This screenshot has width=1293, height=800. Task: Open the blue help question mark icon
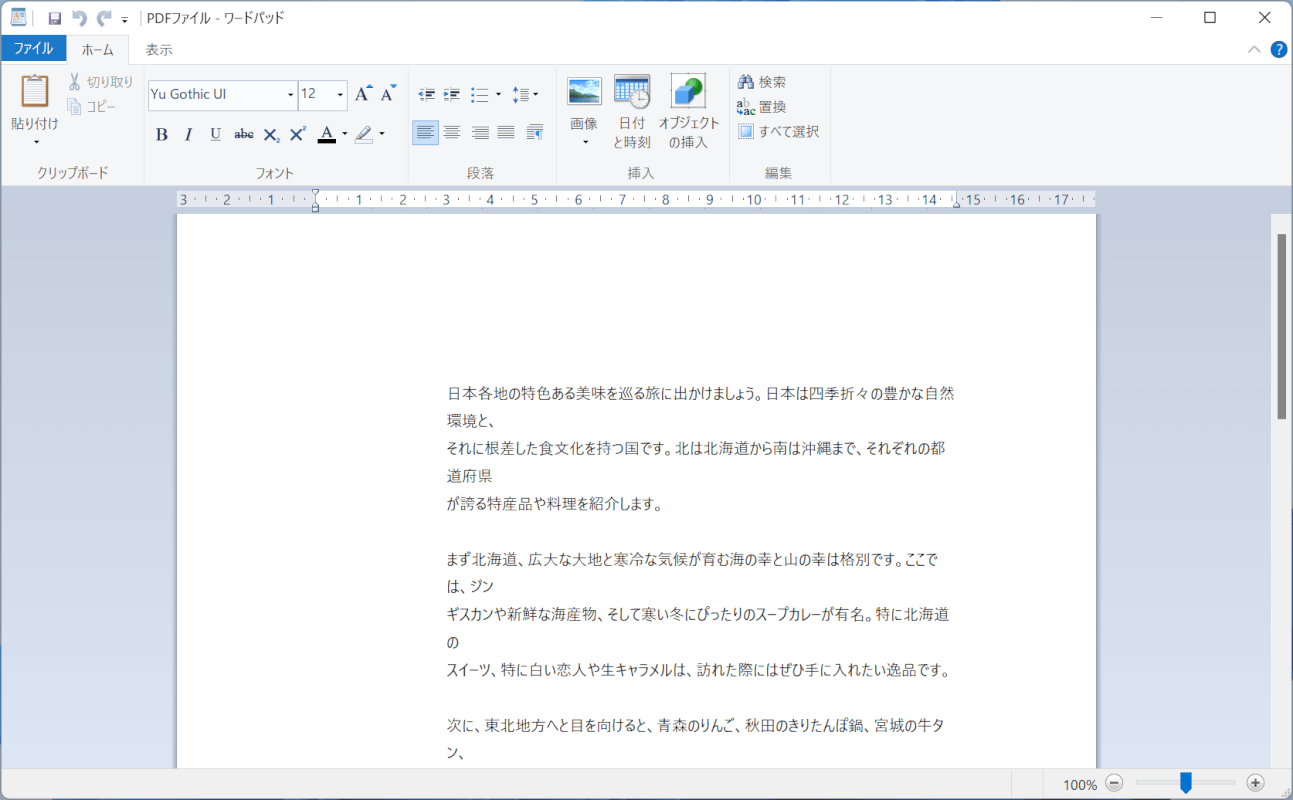[1279, 49]
